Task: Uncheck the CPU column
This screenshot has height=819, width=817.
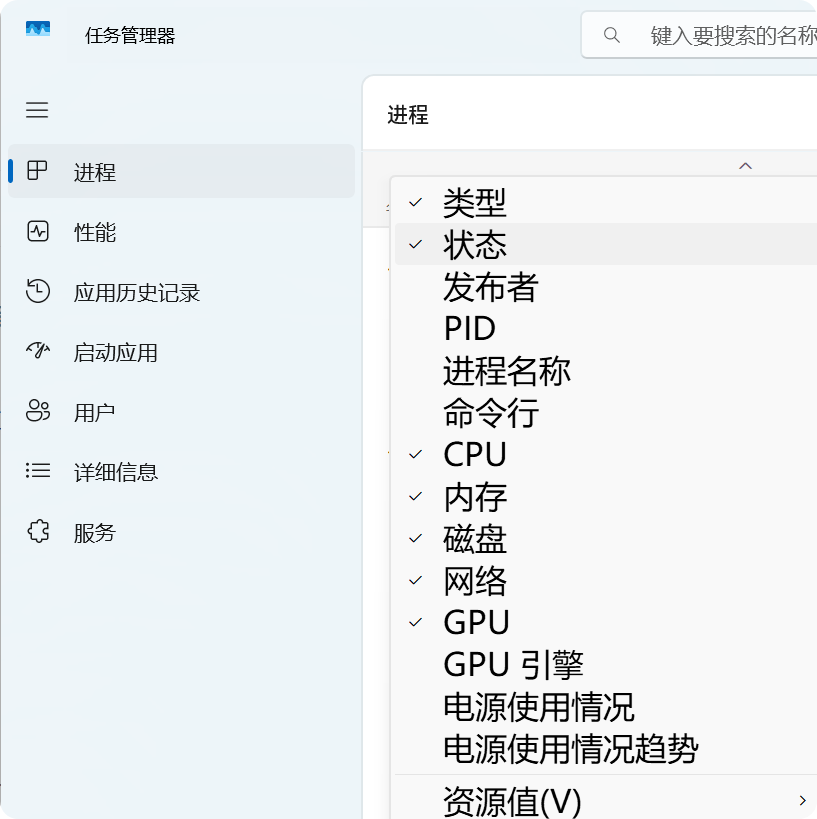Action: click(x=606, y=454)
